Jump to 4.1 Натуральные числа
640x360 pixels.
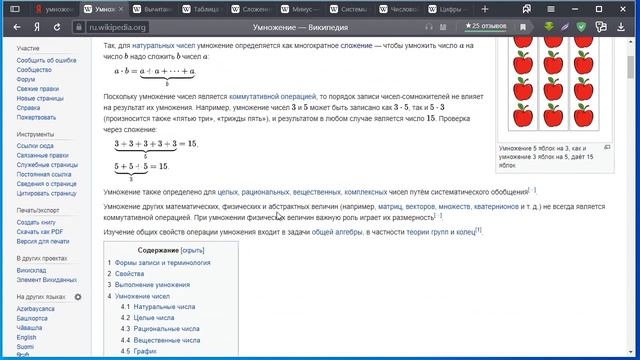[164, 307]
